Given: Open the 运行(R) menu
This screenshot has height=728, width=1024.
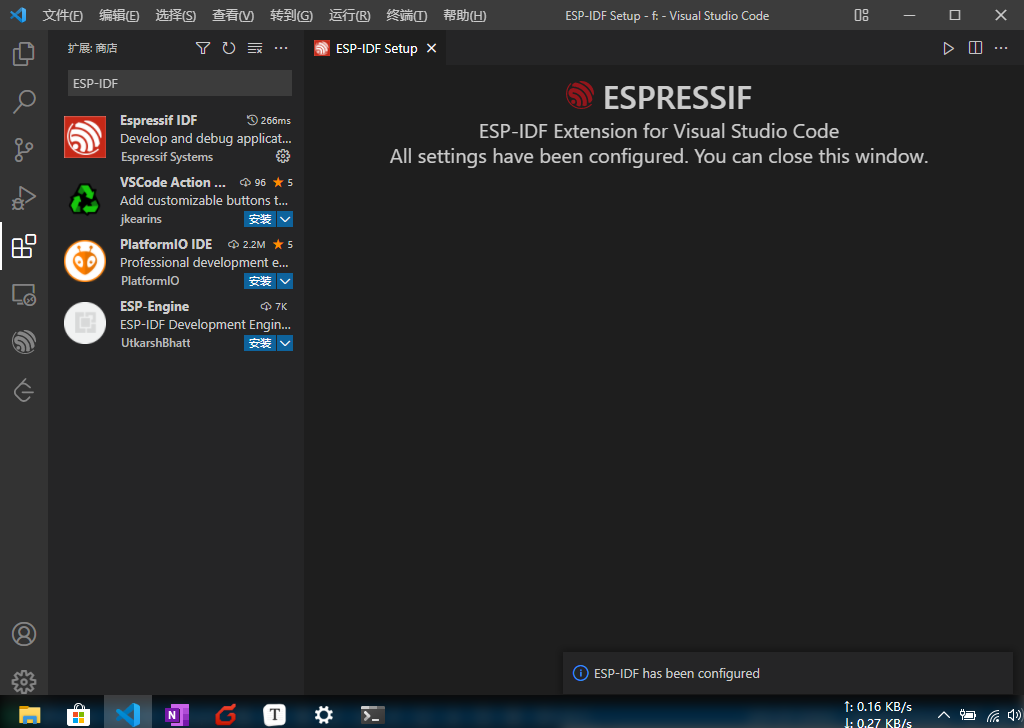Looking at the screenshot, I should [x=349, y=16].
